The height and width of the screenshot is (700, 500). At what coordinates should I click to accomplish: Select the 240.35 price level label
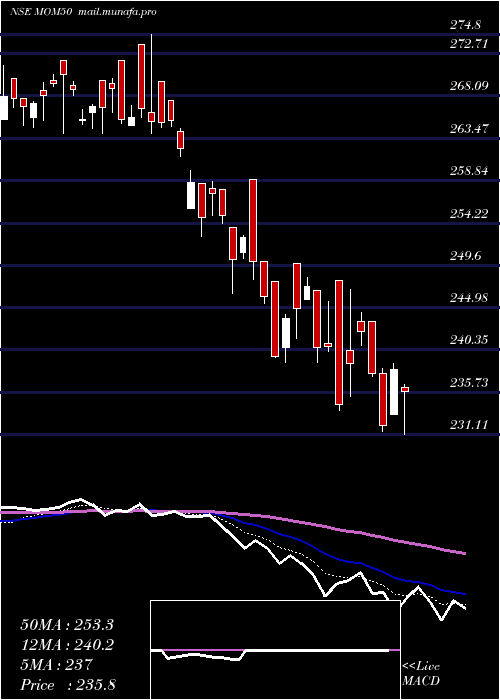[x=469, y=341]
